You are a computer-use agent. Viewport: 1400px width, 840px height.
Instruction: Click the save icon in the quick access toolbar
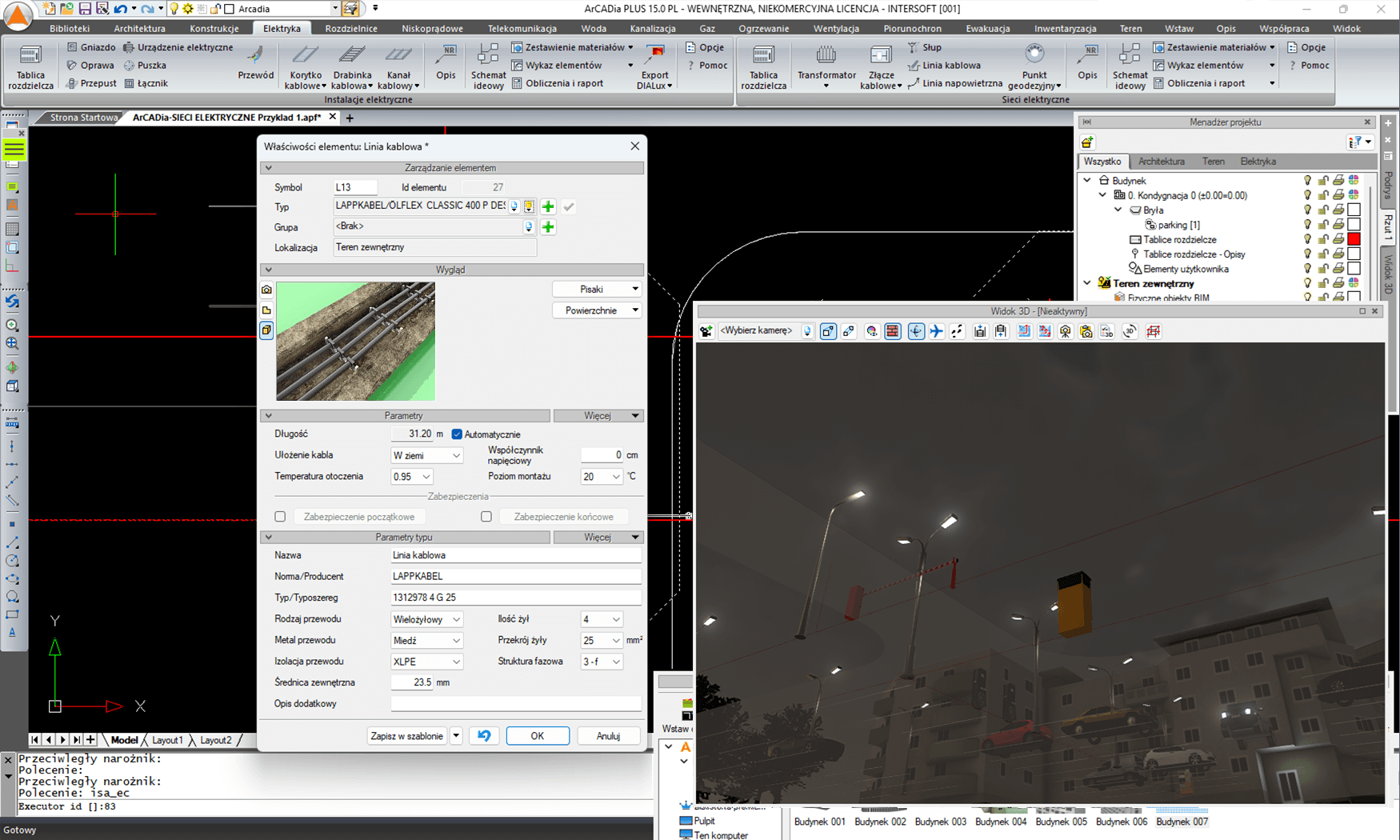tap(85, 9)
